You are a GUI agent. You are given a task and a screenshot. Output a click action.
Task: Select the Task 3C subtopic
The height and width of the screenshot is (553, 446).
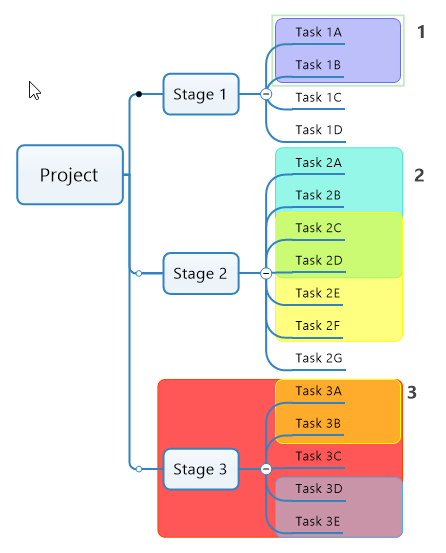point(318,456)
